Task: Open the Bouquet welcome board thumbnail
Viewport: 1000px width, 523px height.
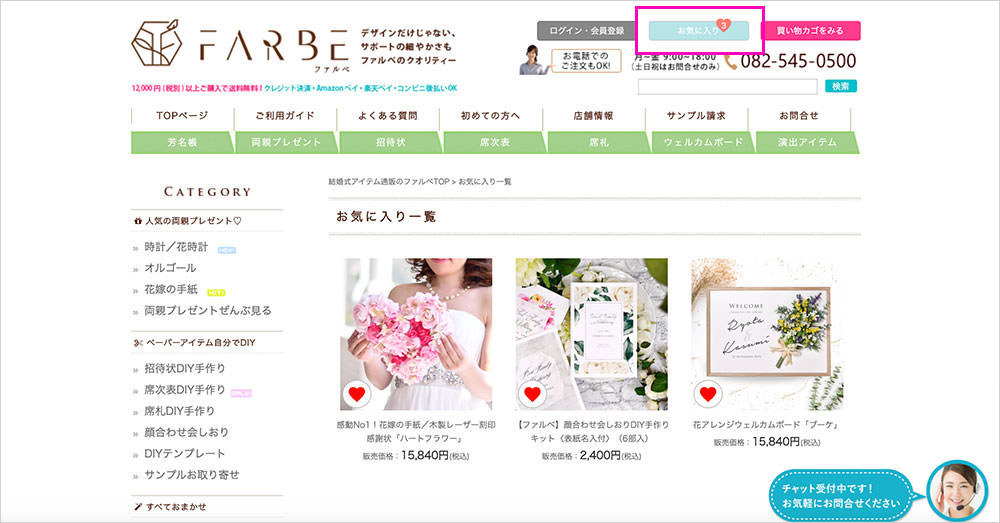Action: pyautogui.click(x=766, y=333)
